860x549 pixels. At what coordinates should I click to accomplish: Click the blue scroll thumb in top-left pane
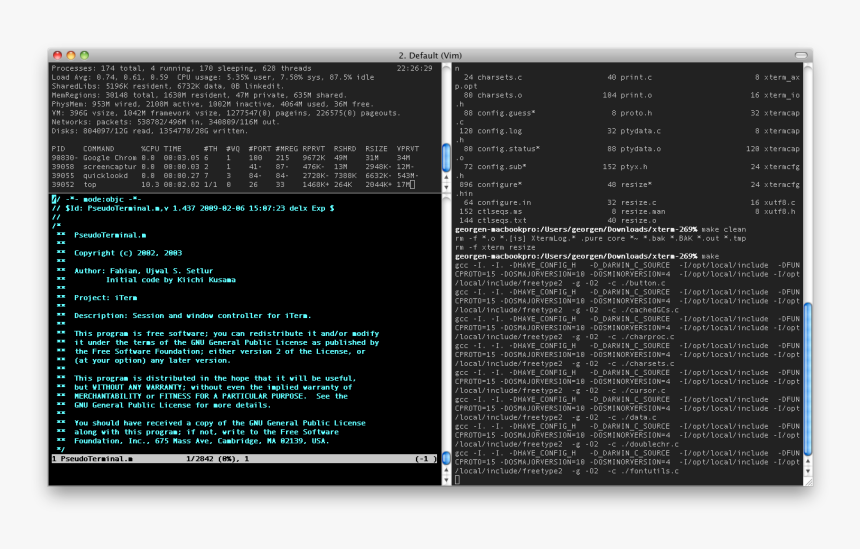click(446, 157)
